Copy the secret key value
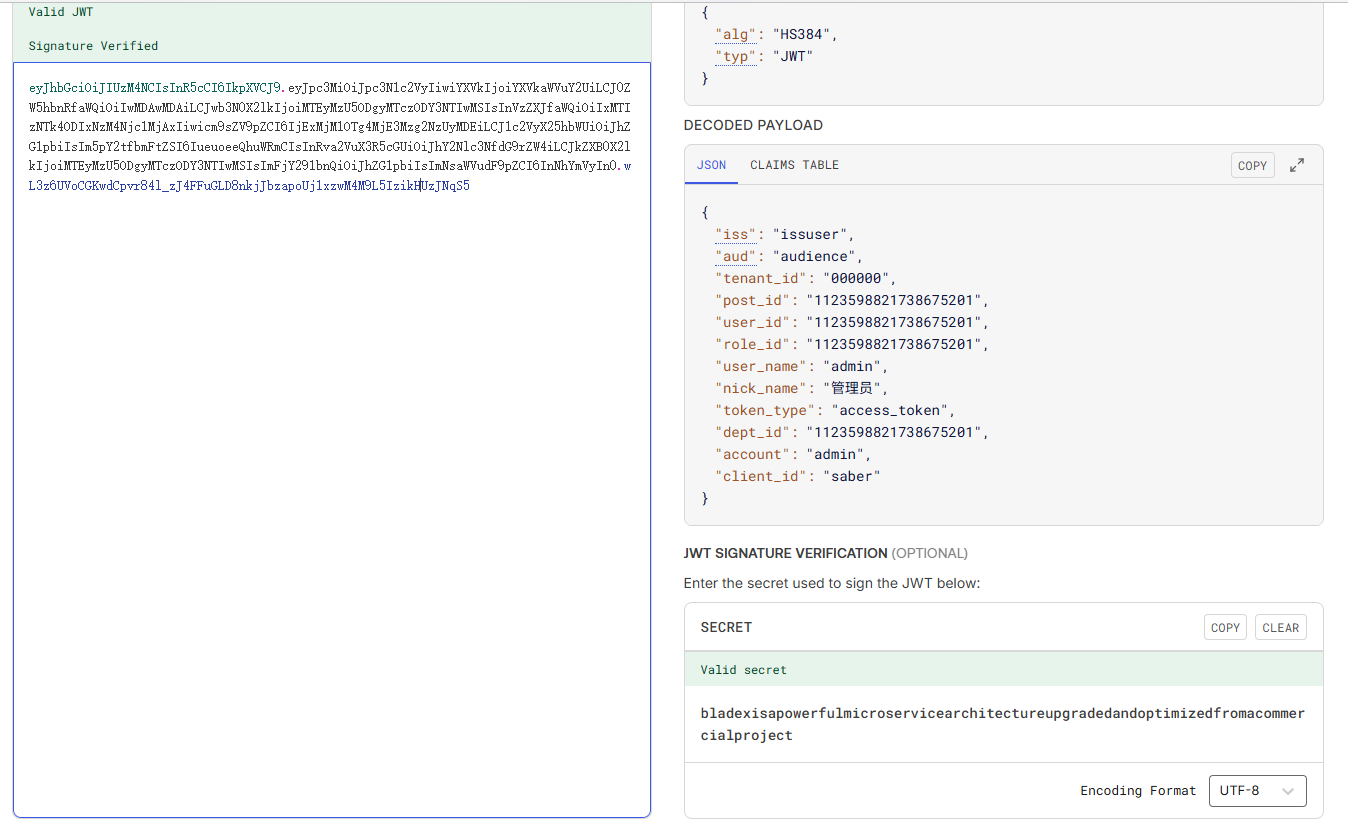The height and width of the screenshot is (821, 1348). coord(1225,628)
